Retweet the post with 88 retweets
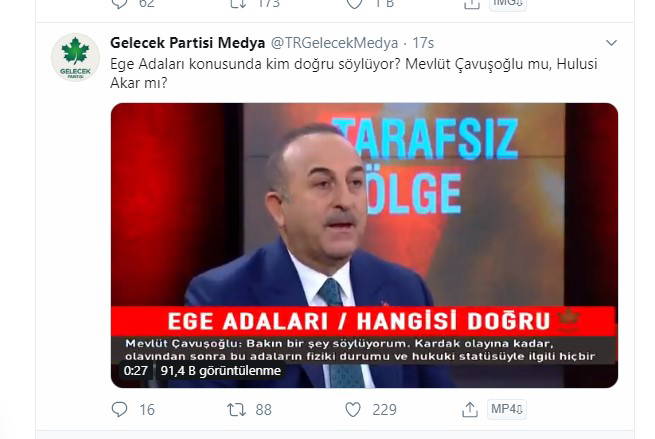 coord(236,409)
